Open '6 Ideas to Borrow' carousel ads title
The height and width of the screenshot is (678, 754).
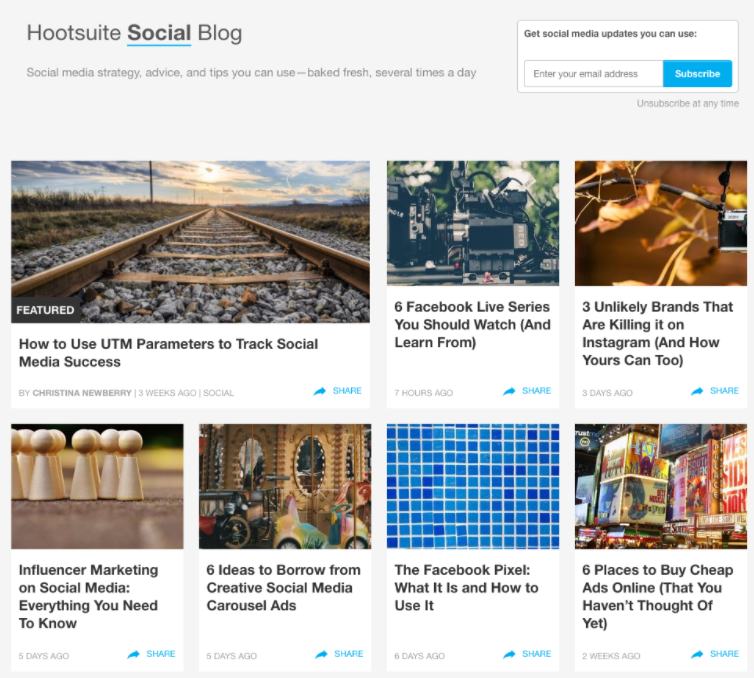283,588
